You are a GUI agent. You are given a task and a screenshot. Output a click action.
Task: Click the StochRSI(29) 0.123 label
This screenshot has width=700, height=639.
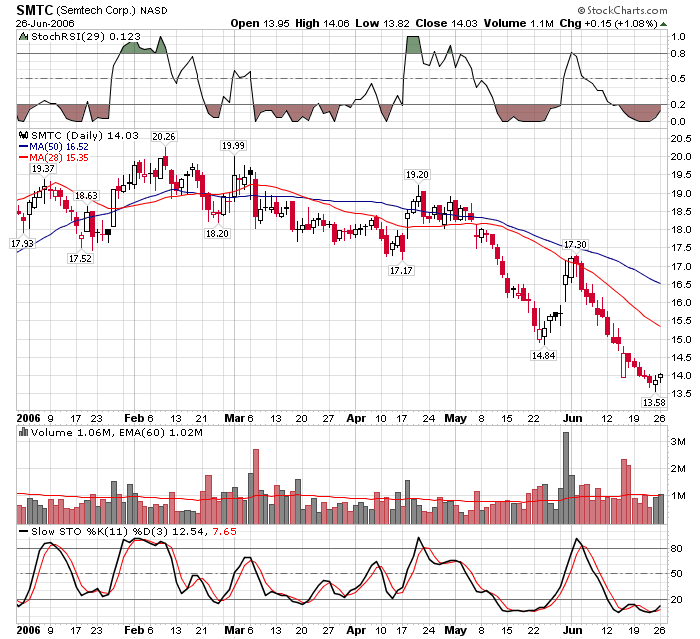coord(86,37)
